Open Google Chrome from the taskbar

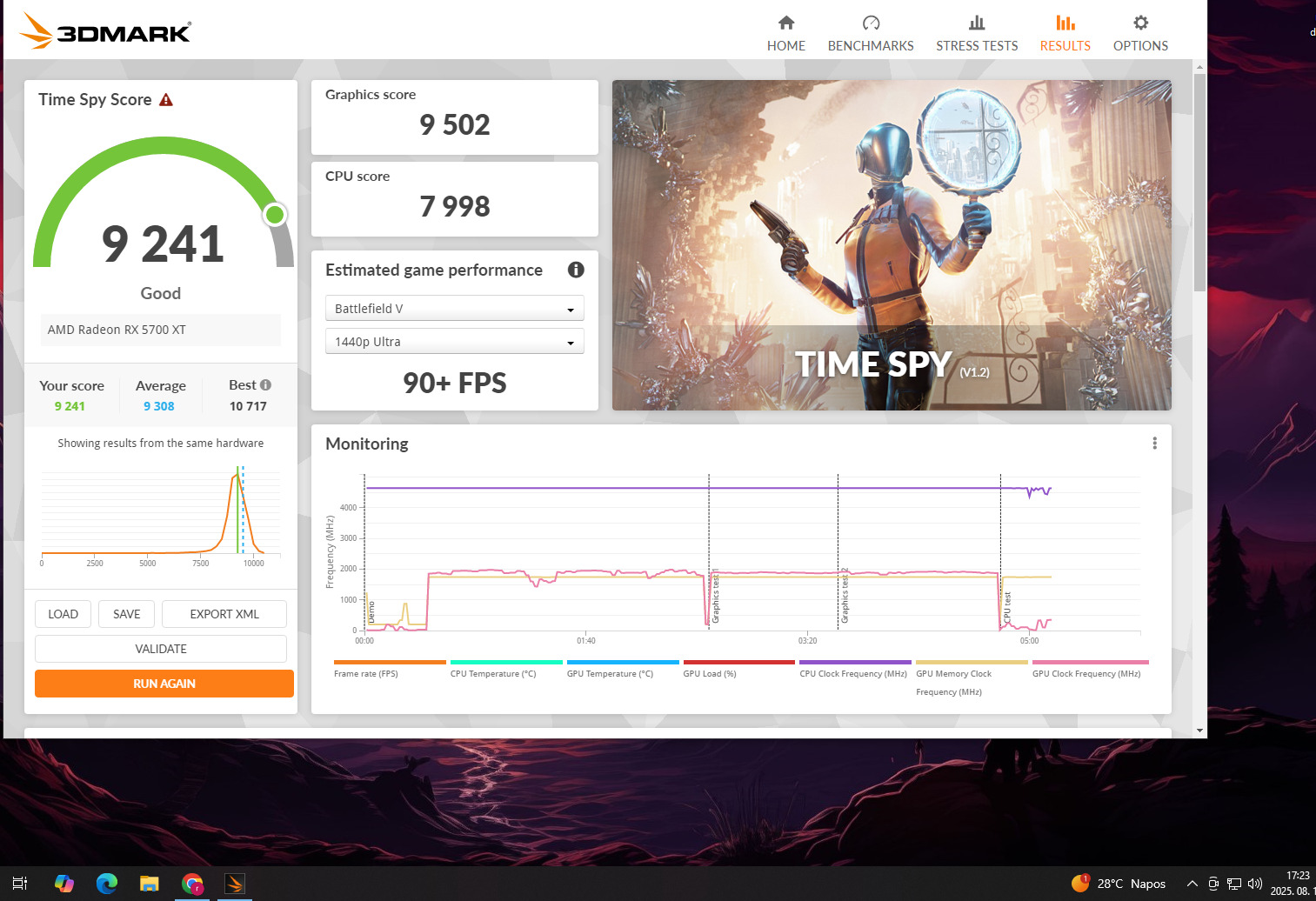(192, 884)
